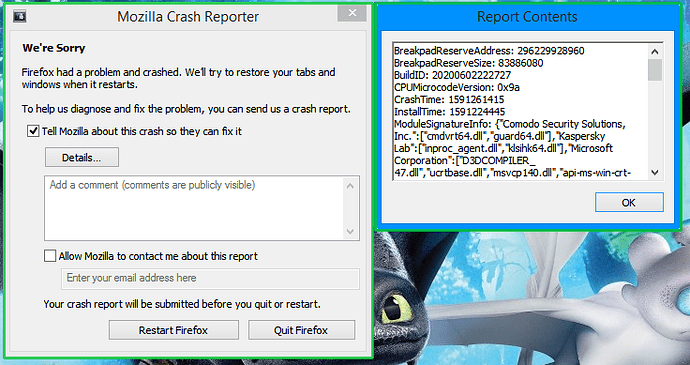Click the BuildID line in report text
This screenshot has height=365, width=690.
pos(452,75)
